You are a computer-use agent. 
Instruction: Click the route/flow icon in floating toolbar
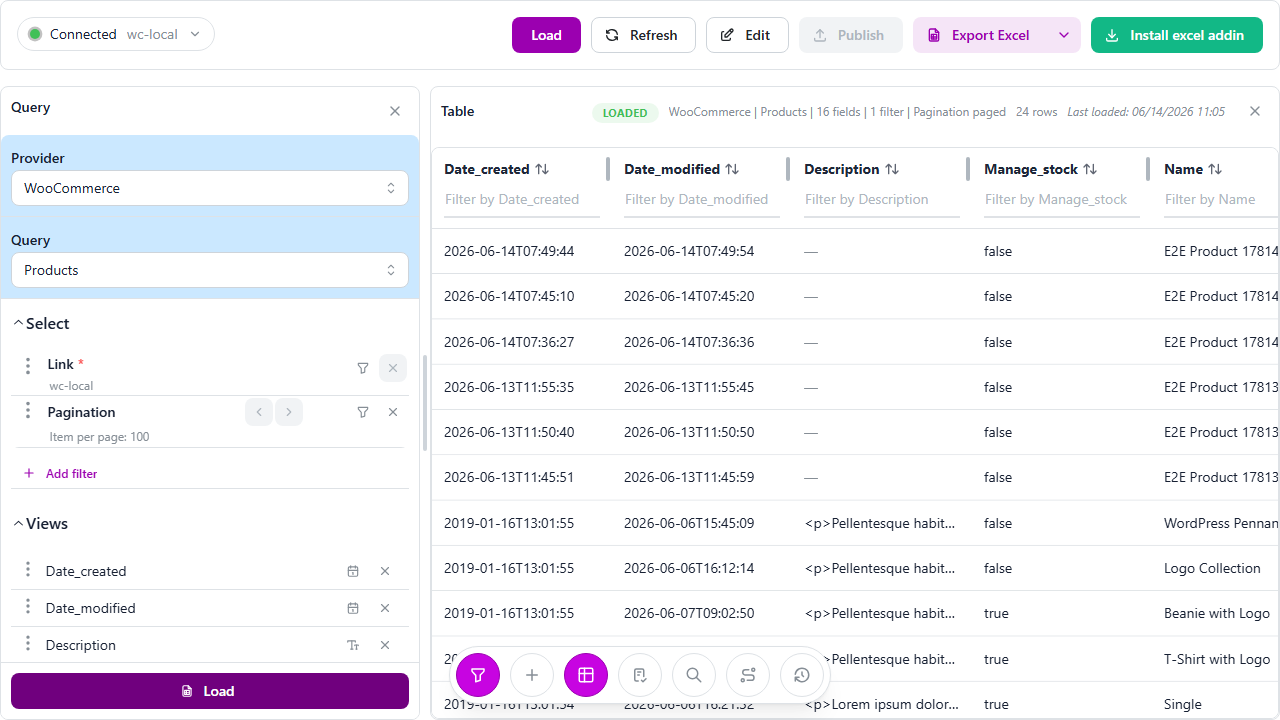pyautogui.click(x=748, y=675)
